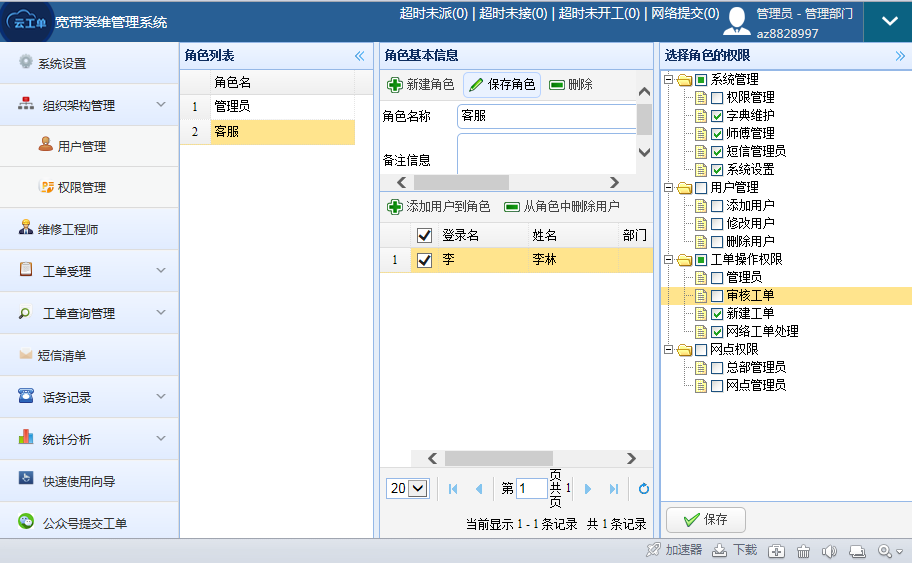
Task: Click the pencil Save Role icon
Action: coord(476,85)
